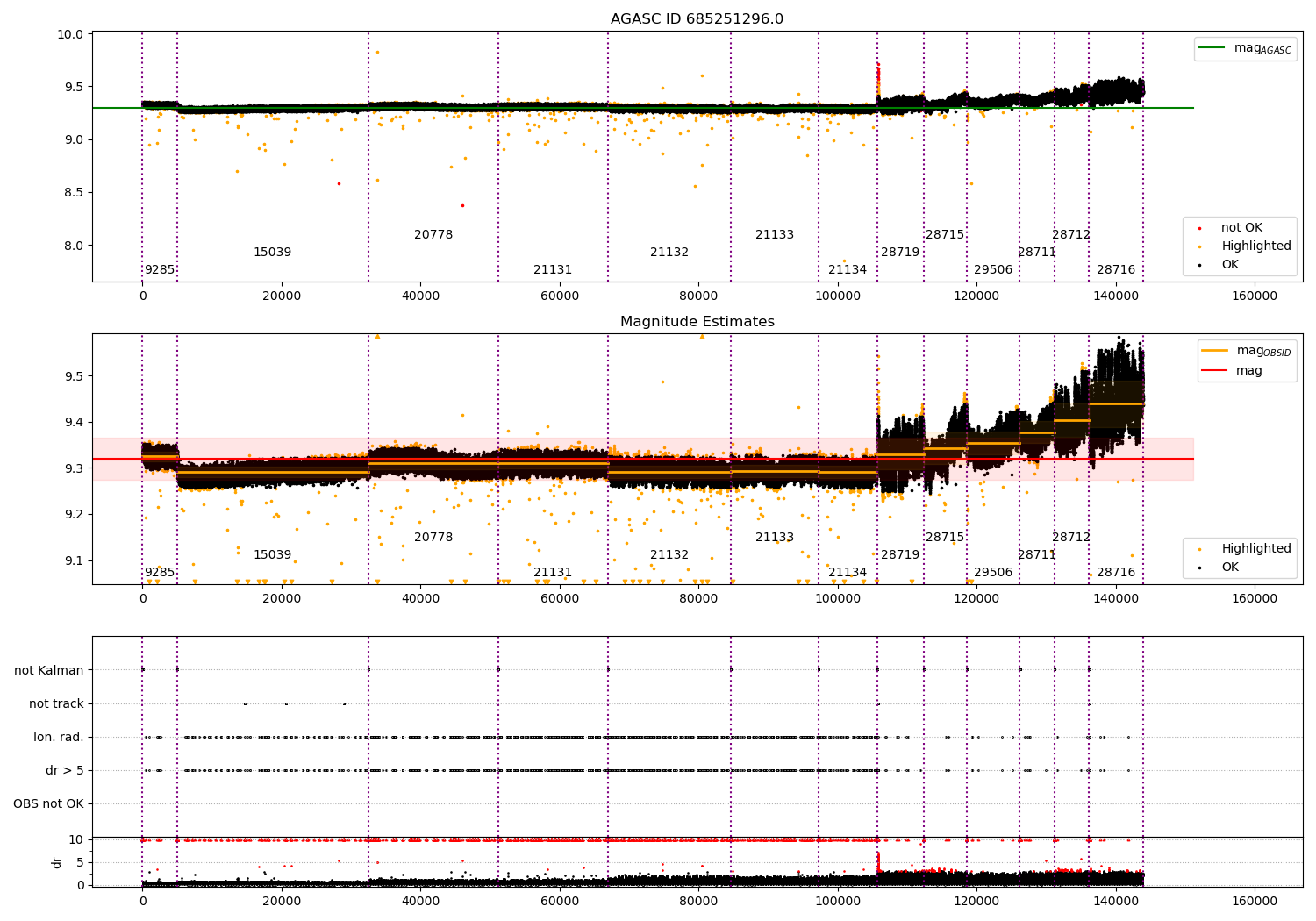Click the 10 tick on the dr axis
Viewport: 1316px width, 921px height.
pyautogui.click(x=76, y=840)
